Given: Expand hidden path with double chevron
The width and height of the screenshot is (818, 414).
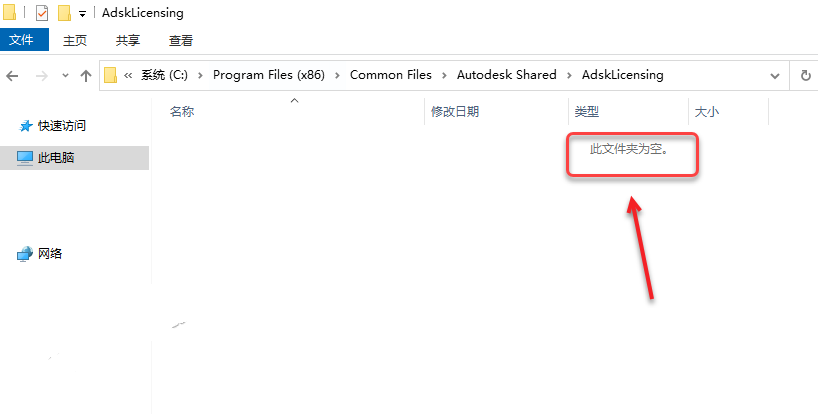Looking at the screenshot, I should [128, 76].
